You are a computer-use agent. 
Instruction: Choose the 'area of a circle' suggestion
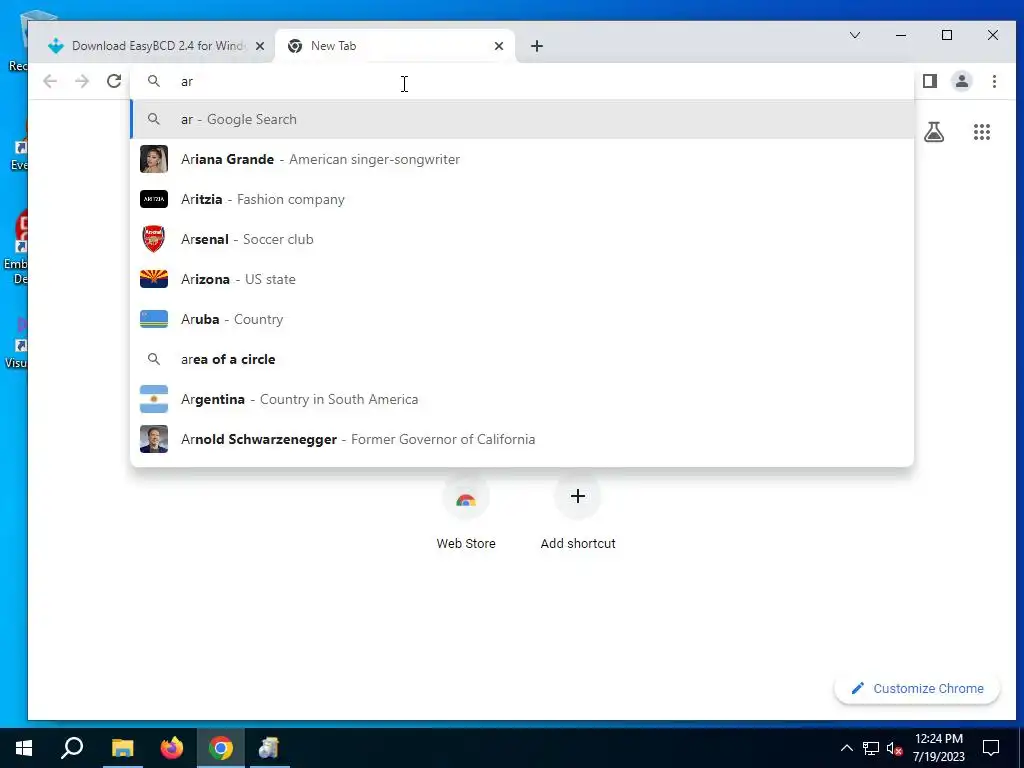(522, 359)
